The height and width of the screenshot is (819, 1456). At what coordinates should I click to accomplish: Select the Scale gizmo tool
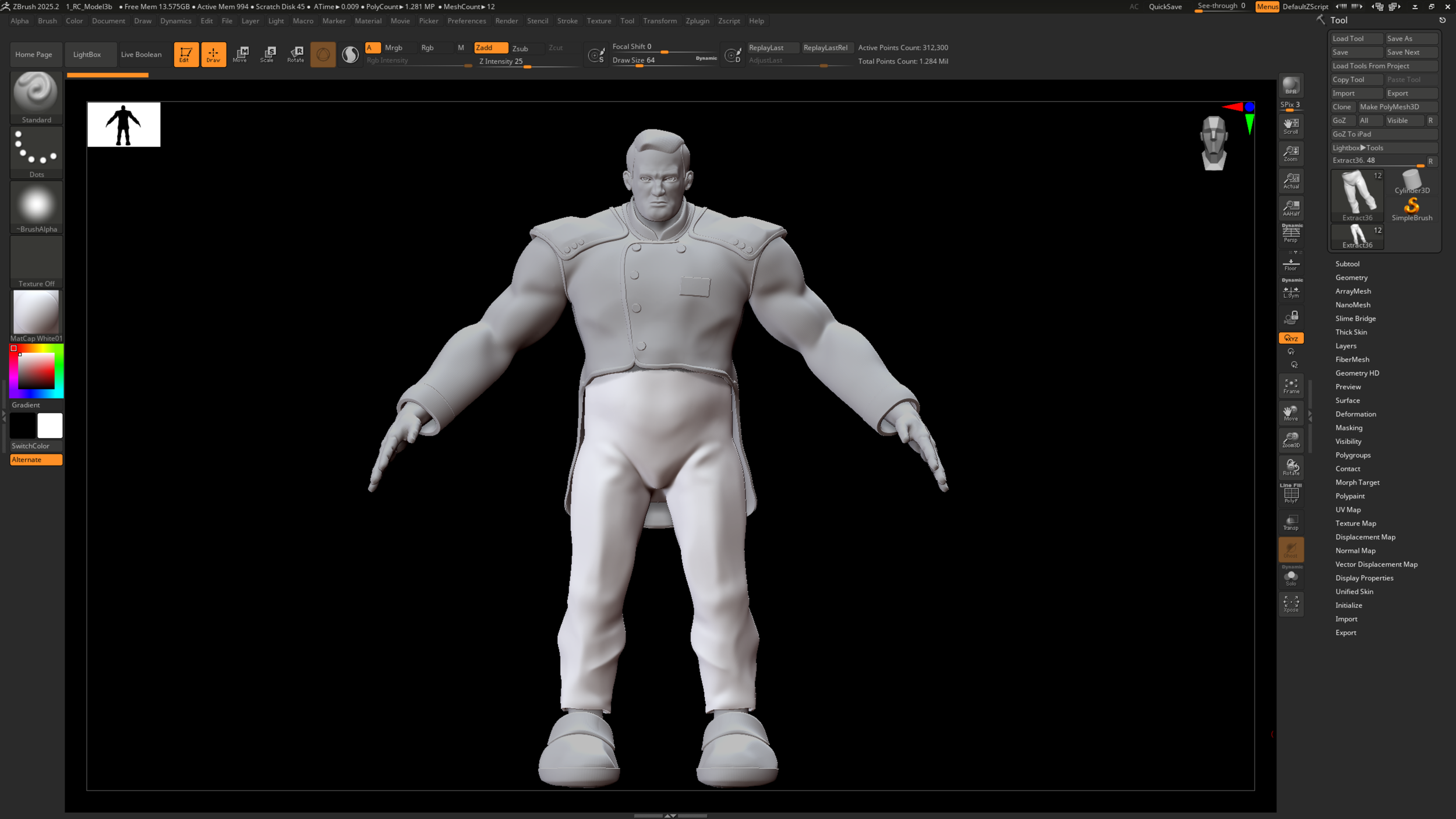pos(267,54)
